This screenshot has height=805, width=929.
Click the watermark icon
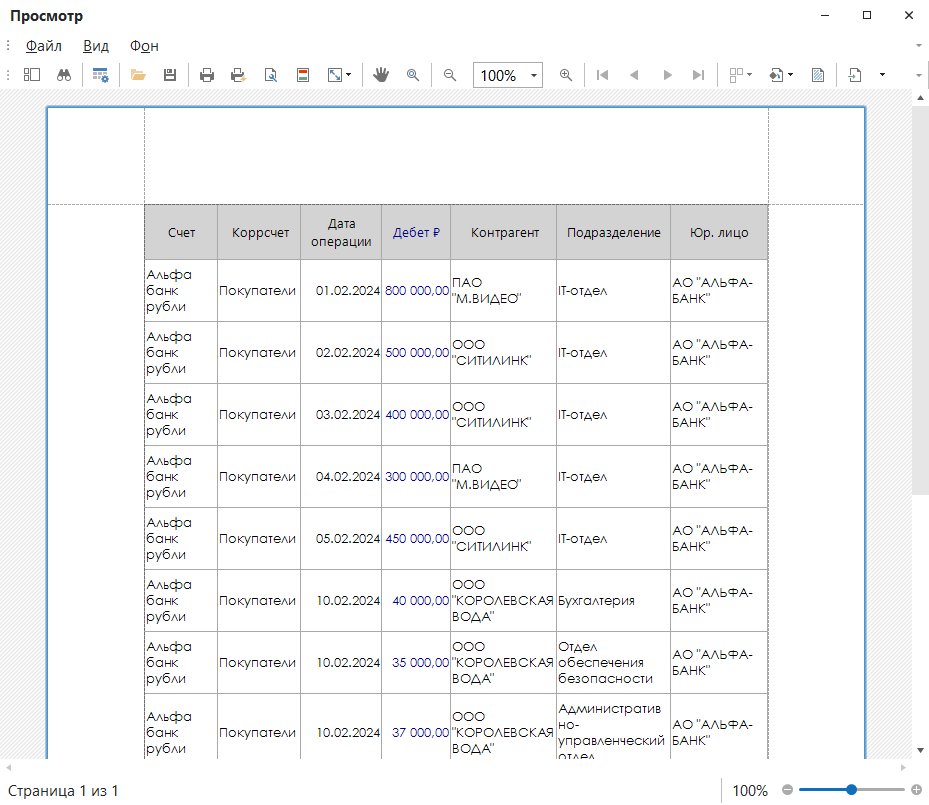[x=817, y=75]
